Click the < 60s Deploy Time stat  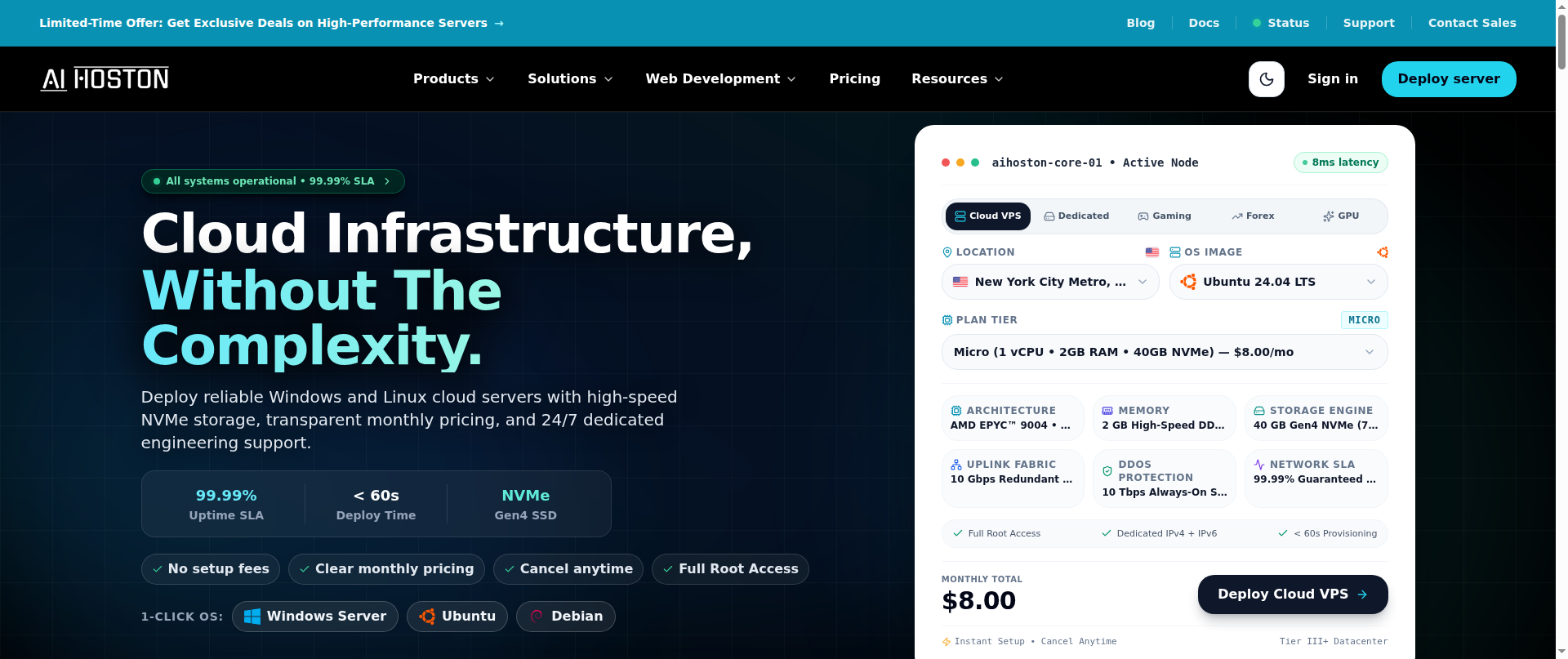click(376, 505)
